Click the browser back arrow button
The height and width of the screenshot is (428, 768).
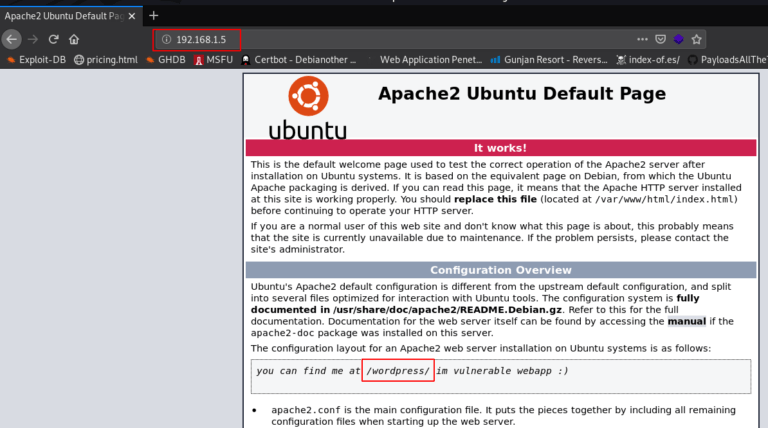click(x=11, y=39)
